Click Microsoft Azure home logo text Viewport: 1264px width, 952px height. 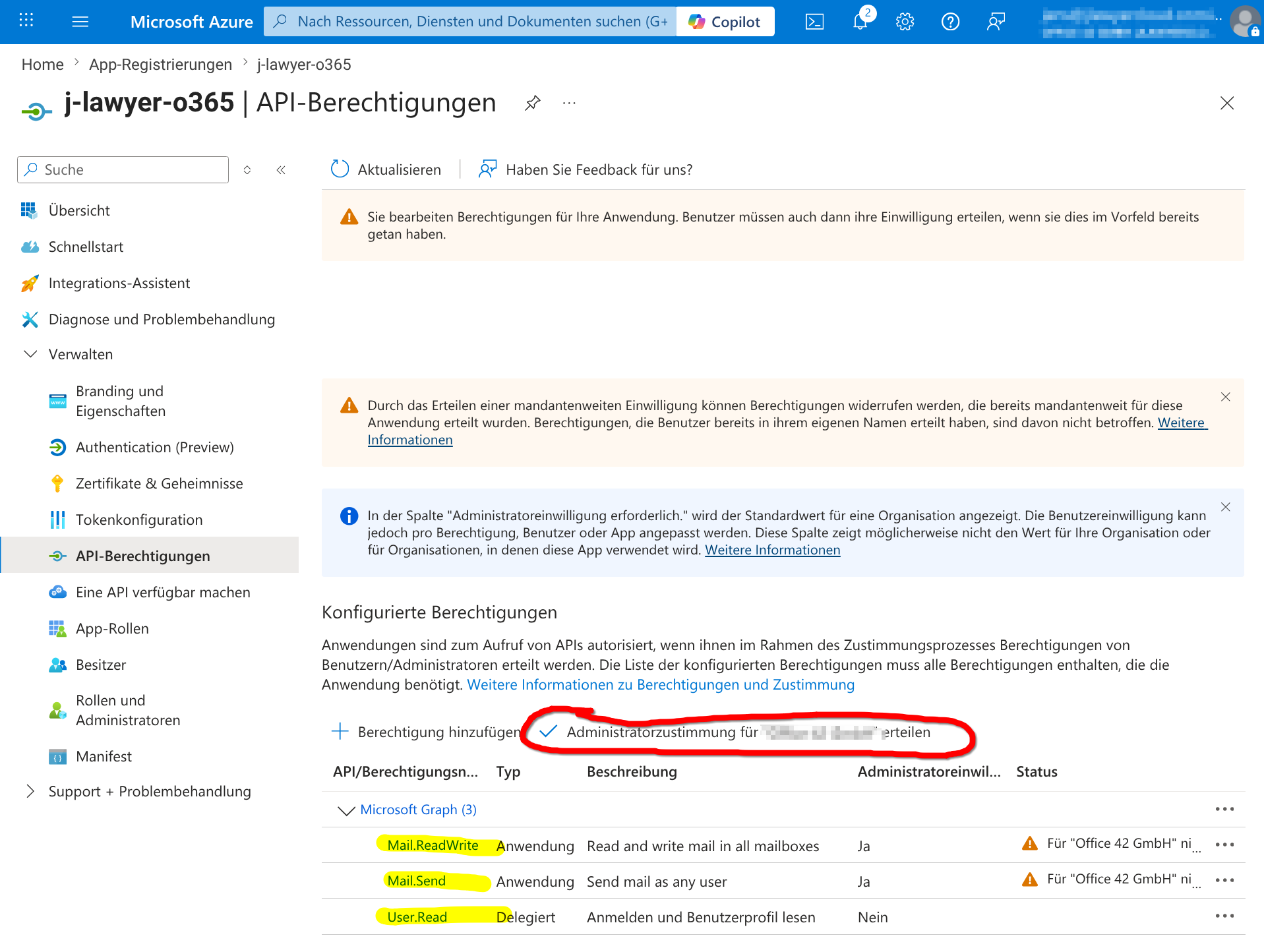[191, 22]
